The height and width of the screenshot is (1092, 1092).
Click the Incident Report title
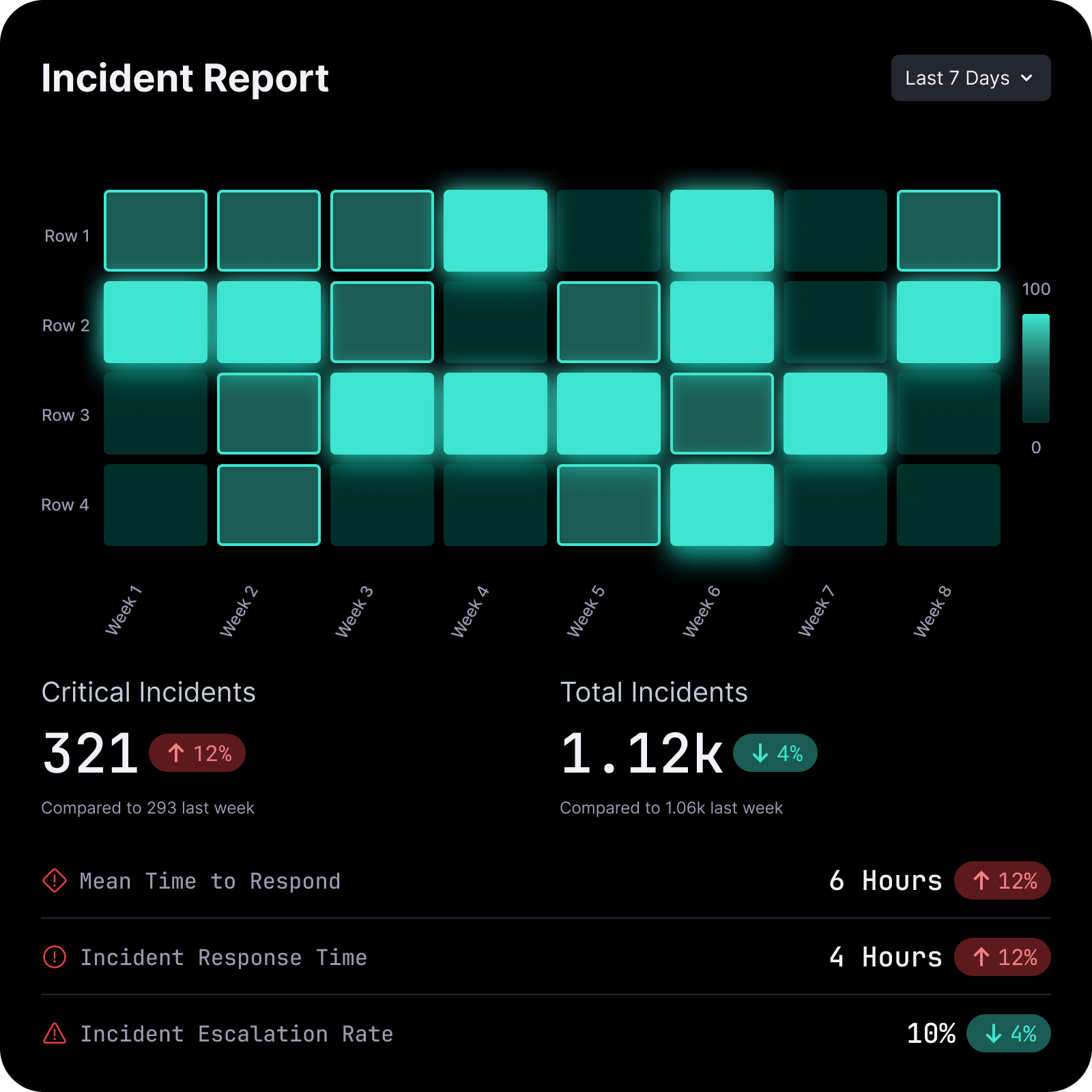[x=184, y=78]
